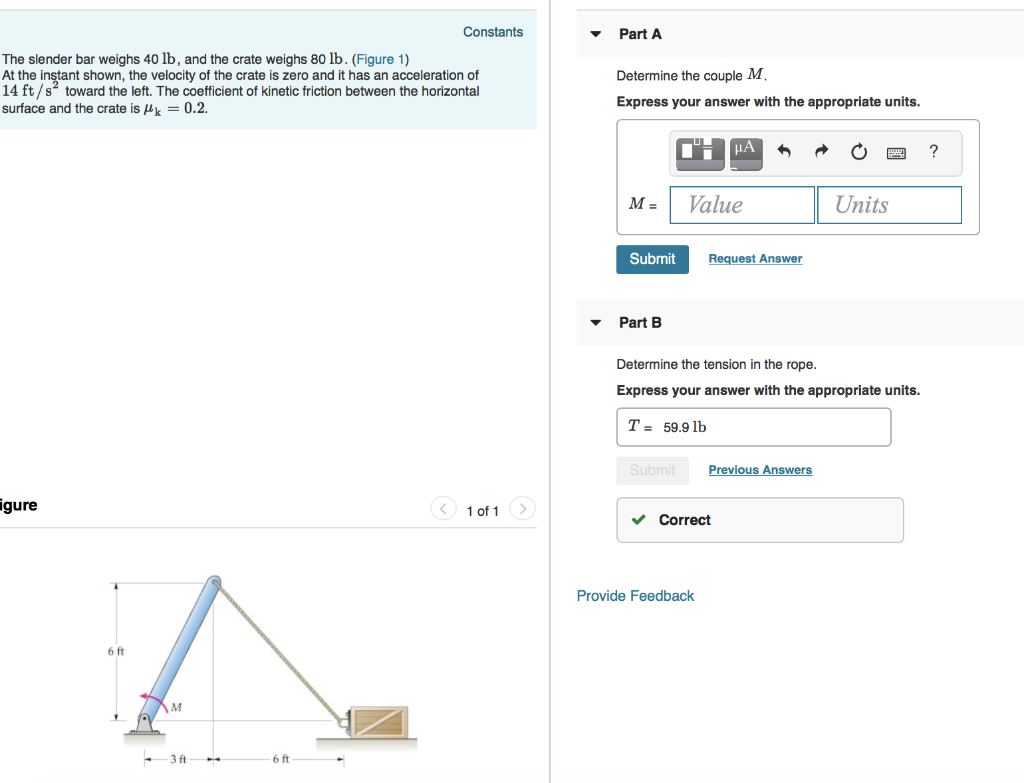Click inside the Value input field

(x=741, y=204)
